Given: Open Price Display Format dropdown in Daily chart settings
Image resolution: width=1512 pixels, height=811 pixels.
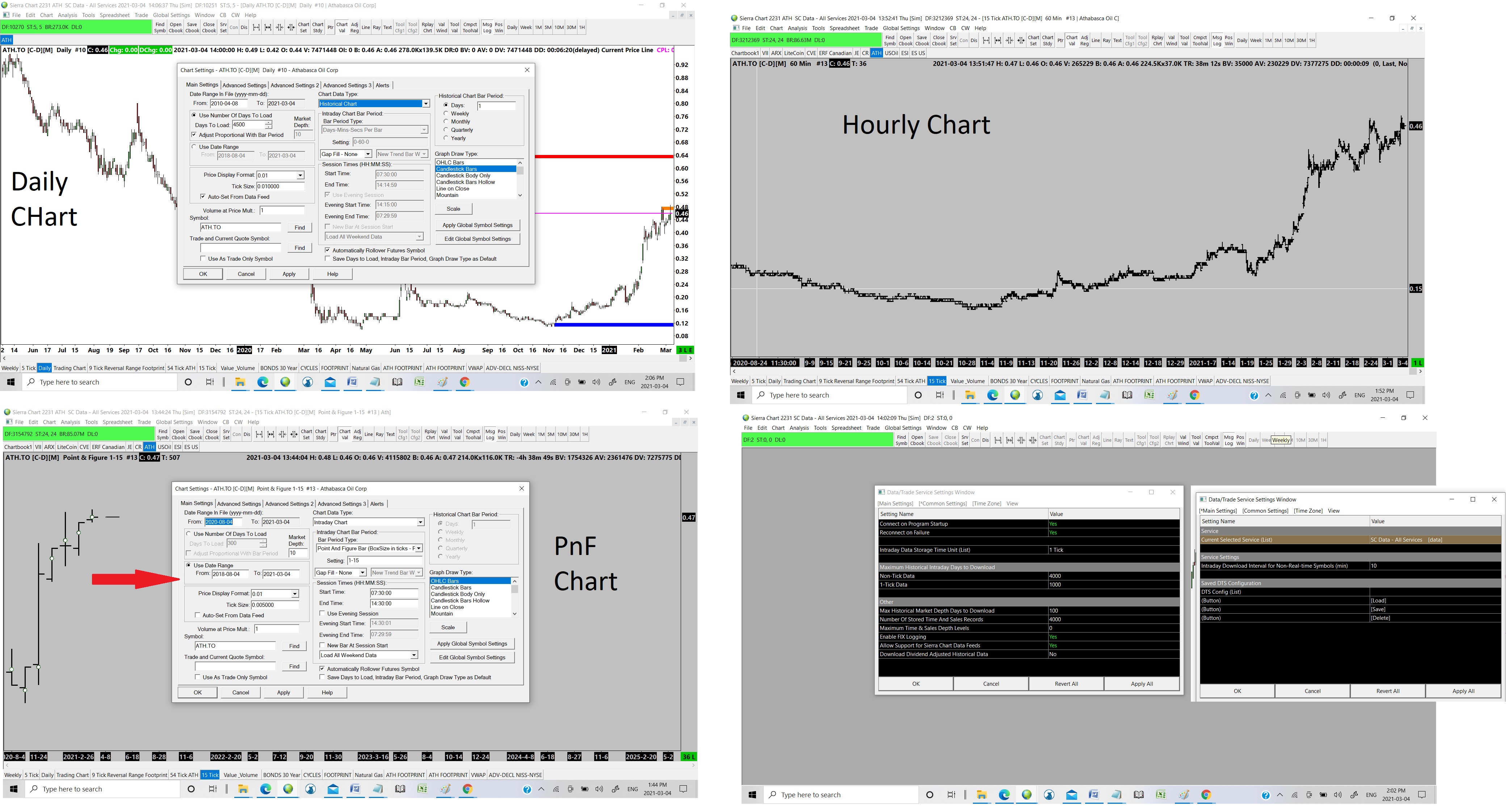Looking at the screenshot, I should coord(300,176).
